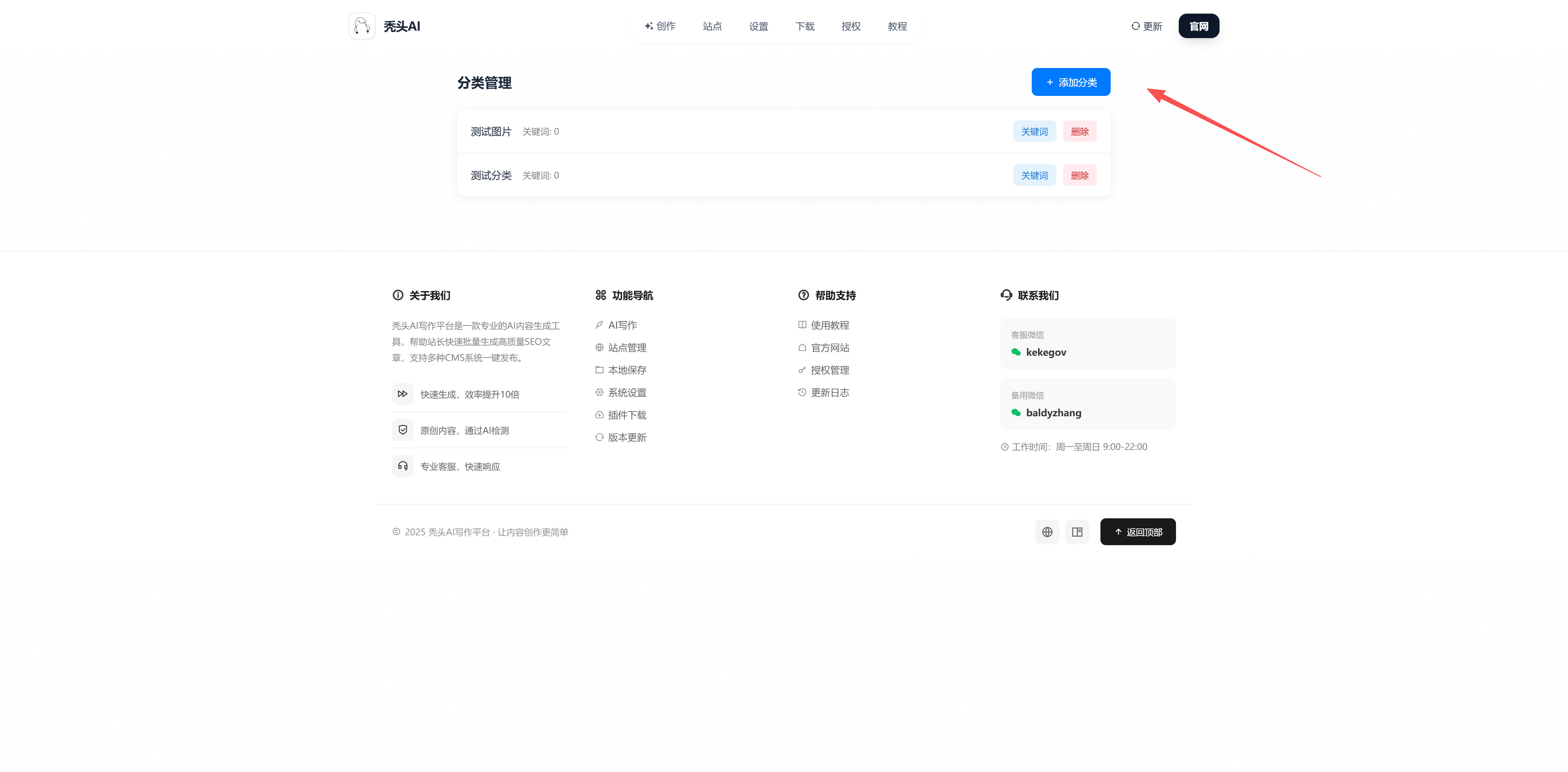Open the 设置 navigation item

pyautogui.click(x=758, y=26)
